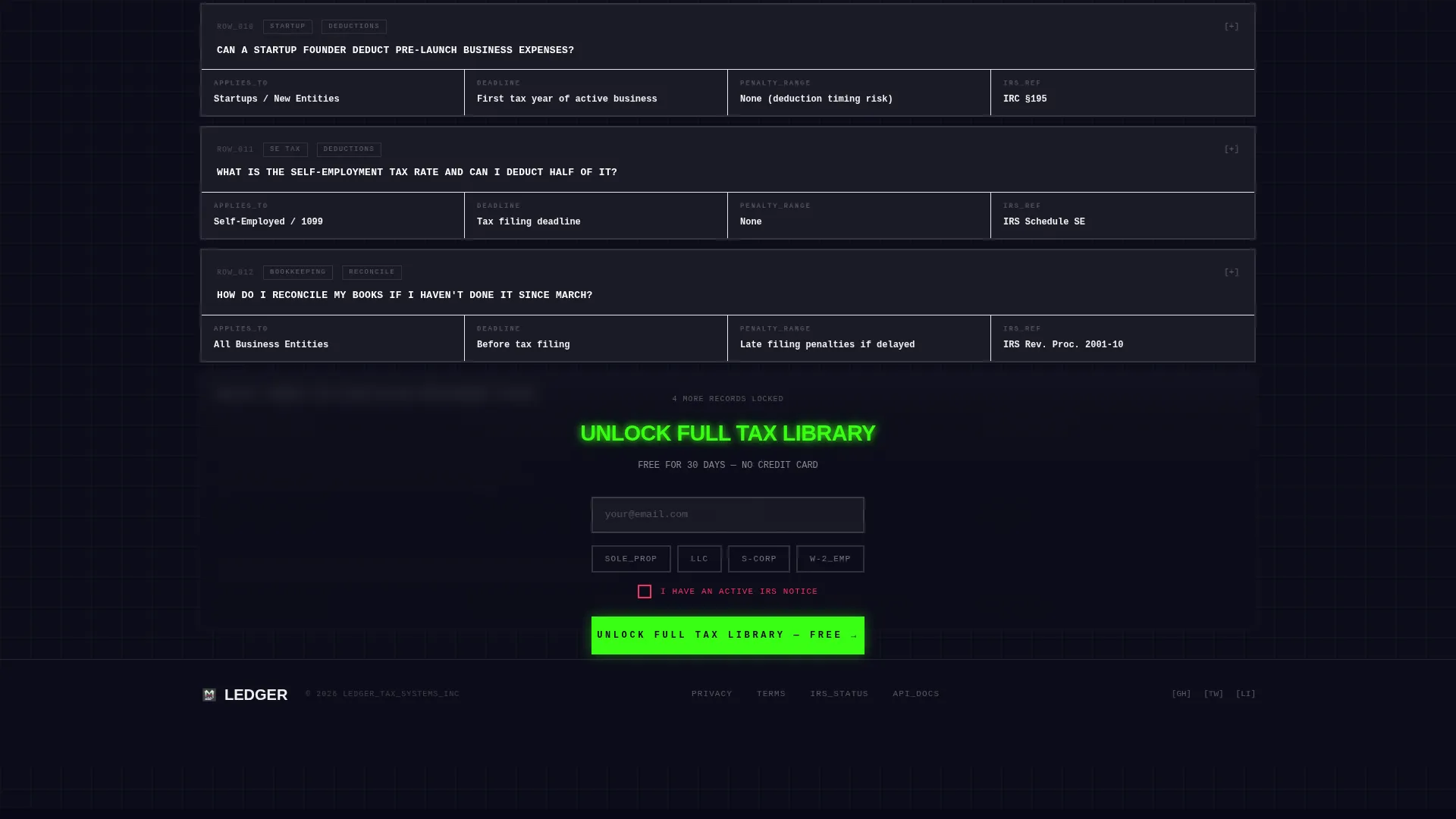
Task: Select the LLC entity option
Action: pyautogui.click(x=699, y=559)
